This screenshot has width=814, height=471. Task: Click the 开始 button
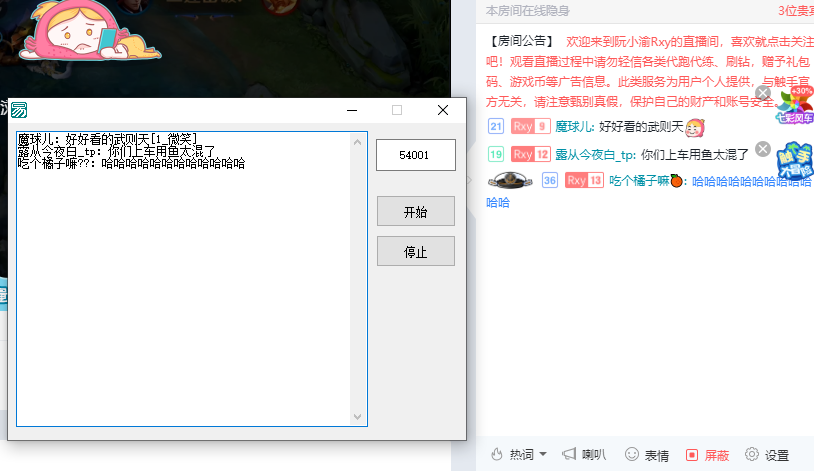pyautogui.click(x=416, y=211)
